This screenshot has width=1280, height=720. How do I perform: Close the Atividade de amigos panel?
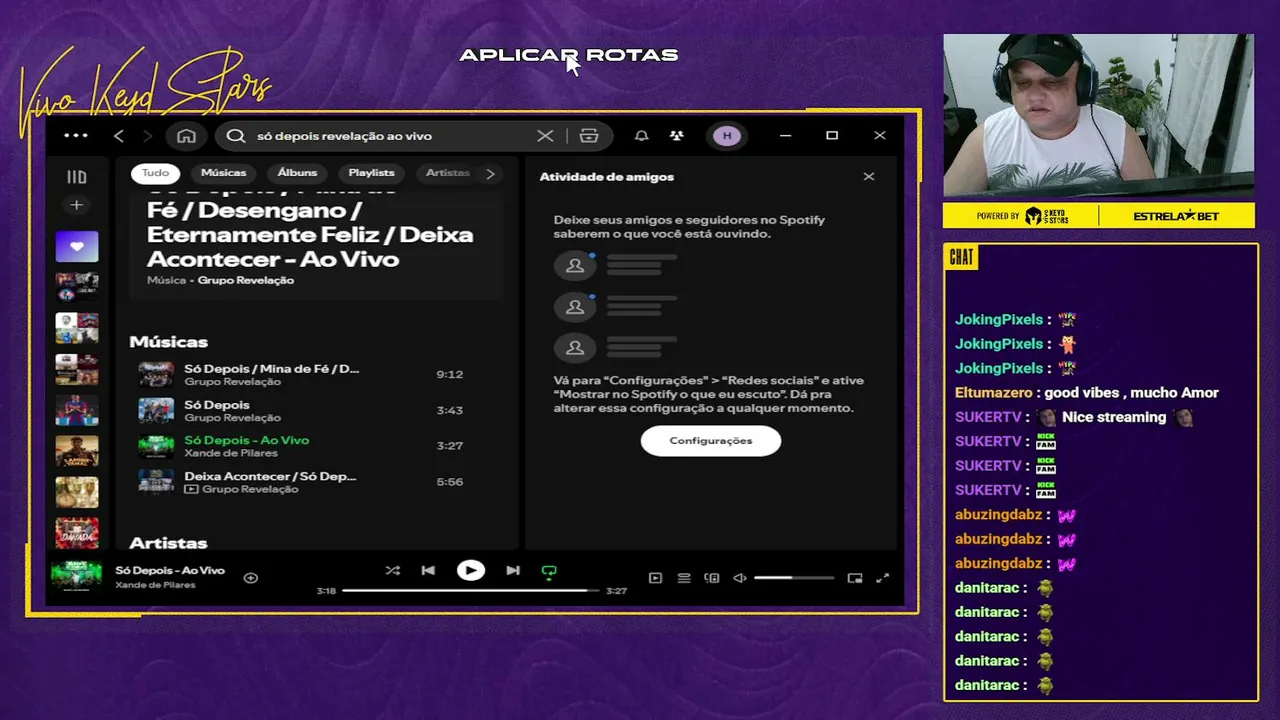[869, 176]
